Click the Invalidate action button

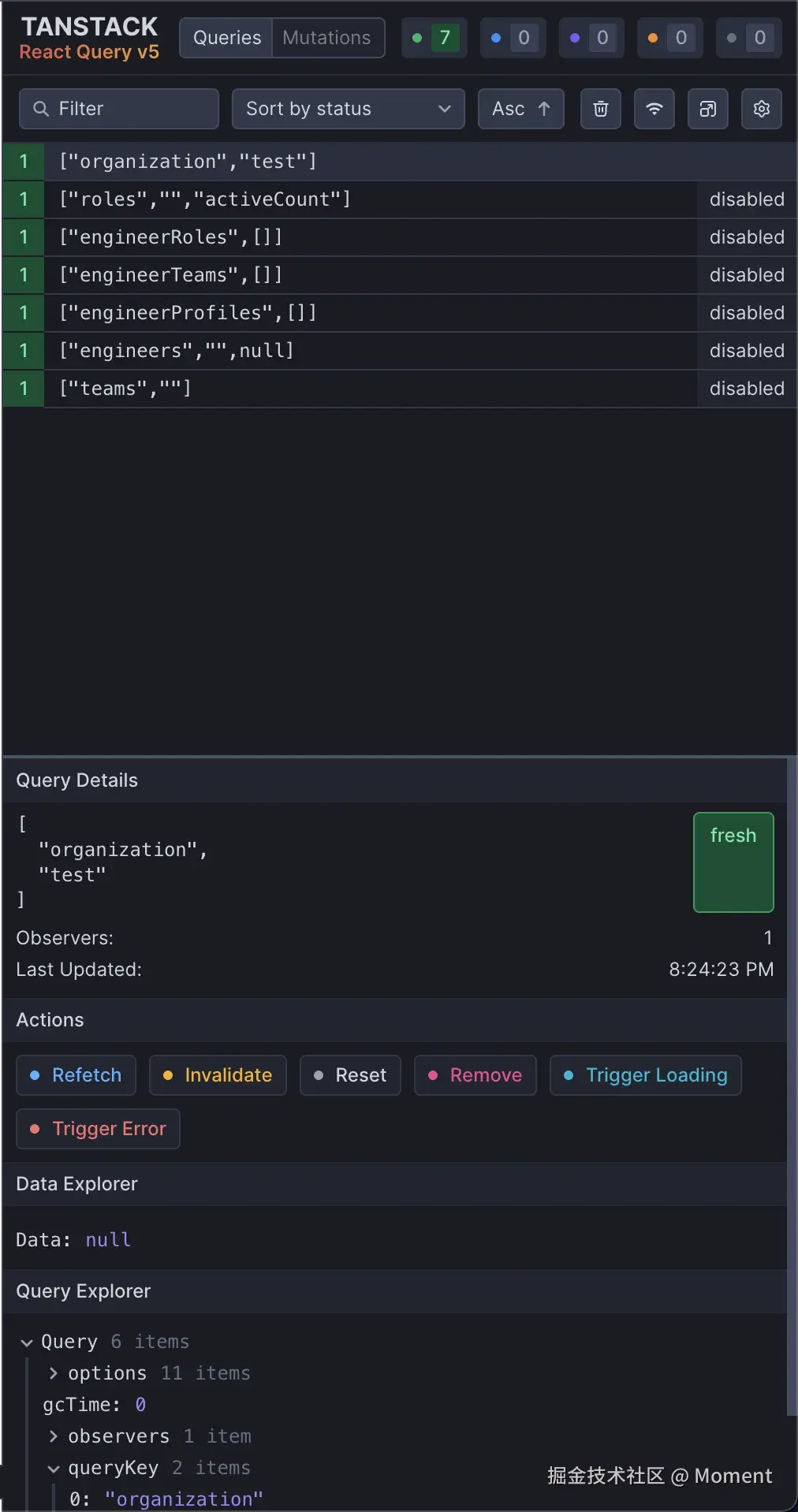(x=218, y=1075)
